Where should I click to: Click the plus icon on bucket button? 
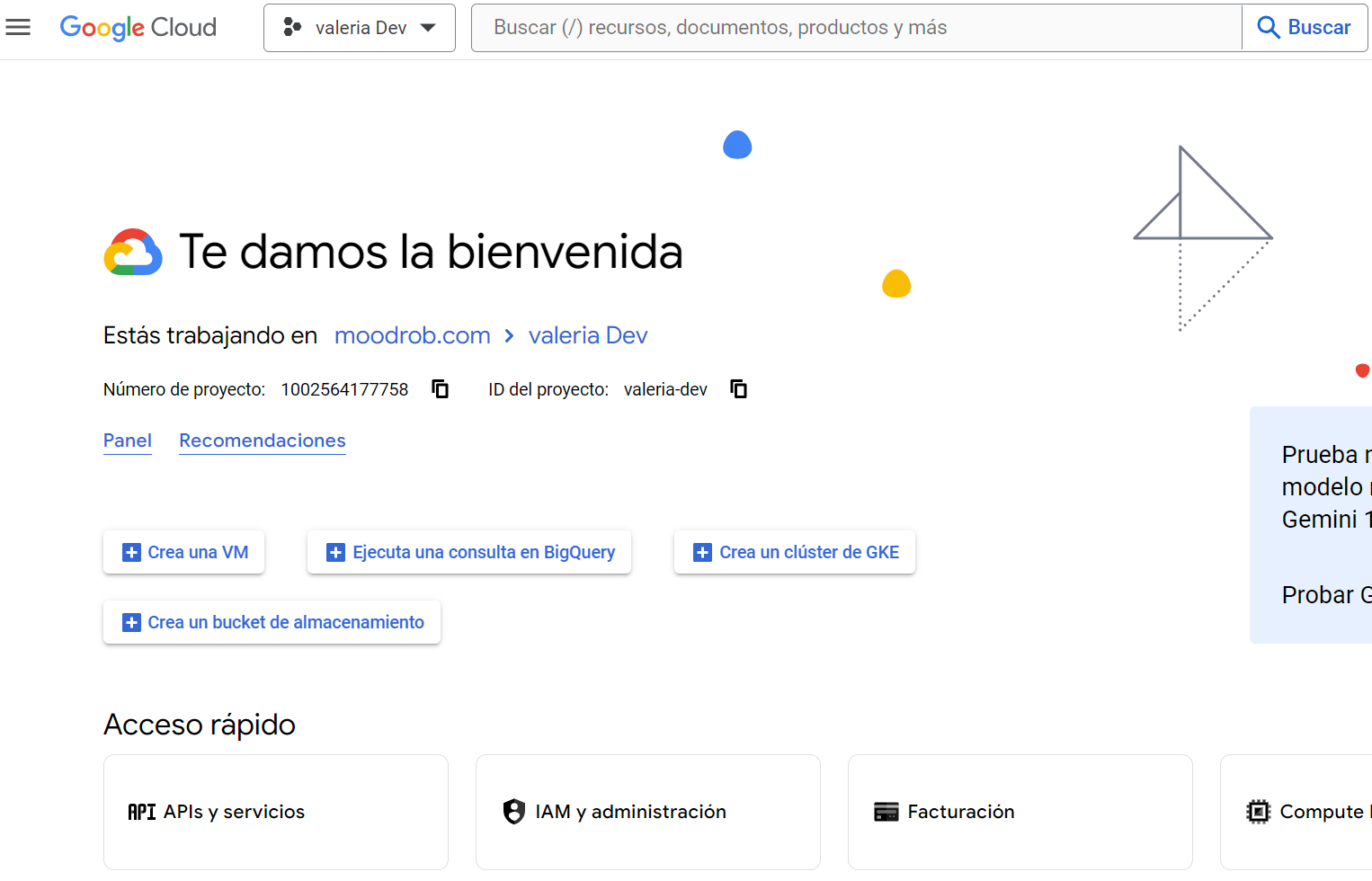131,623
